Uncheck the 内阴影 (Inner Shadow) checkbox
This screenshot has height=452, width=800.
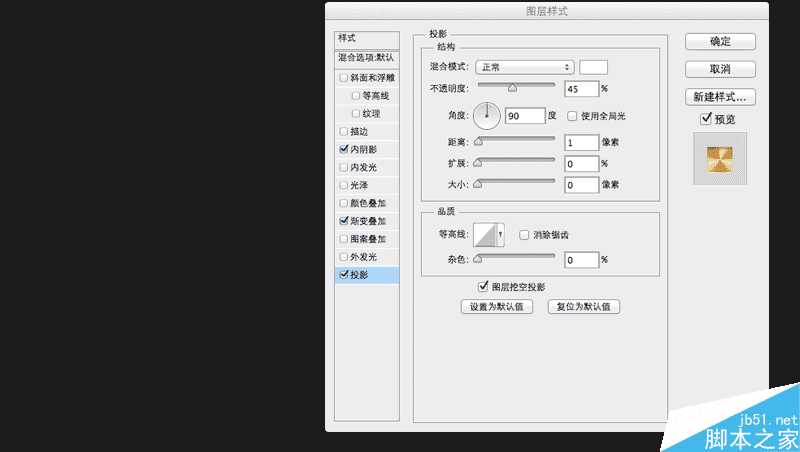pyautogui.click(x=345, y=149)
